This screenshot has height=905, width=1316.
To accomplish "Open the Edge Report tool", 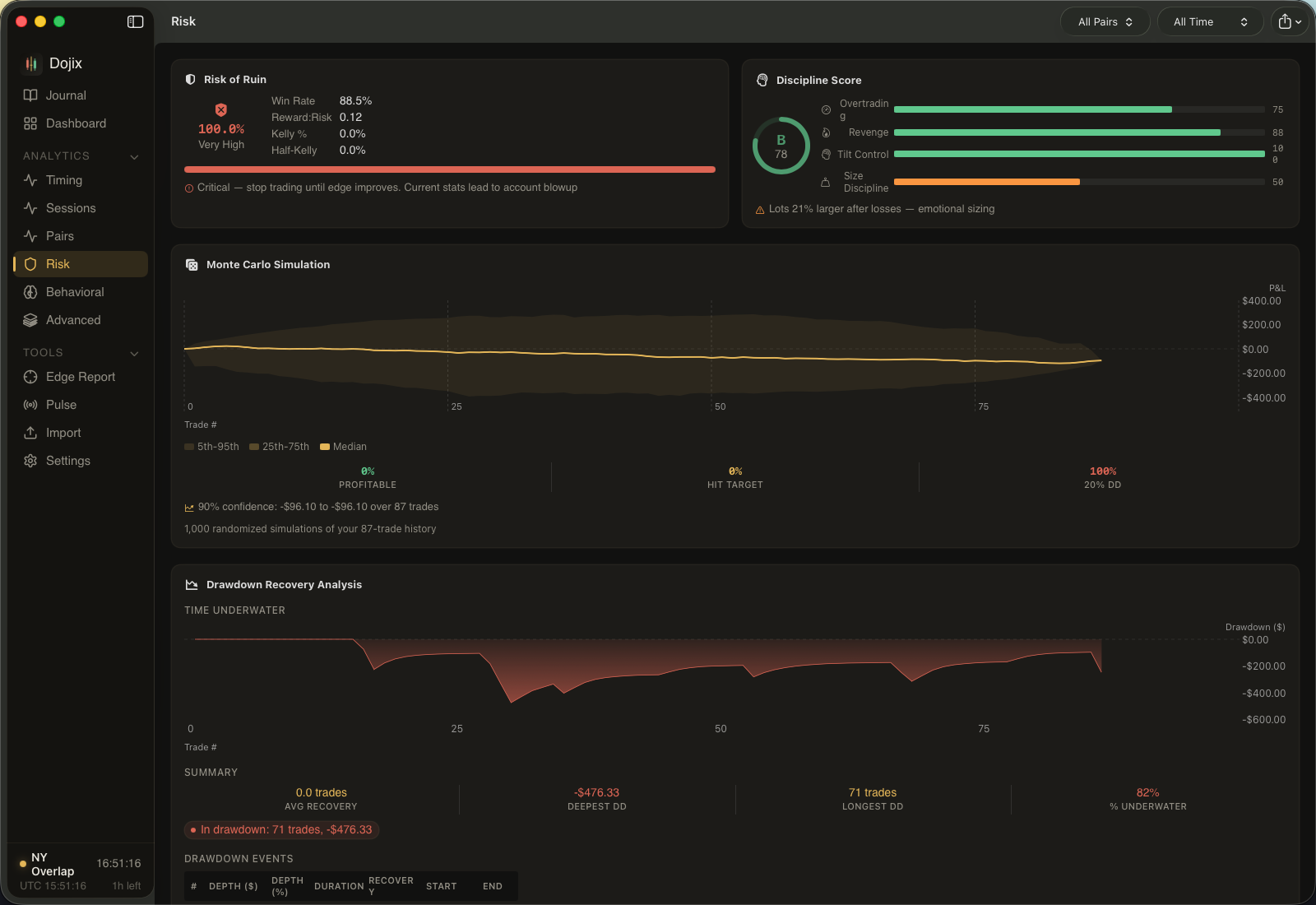I will (x=81, y=377).
